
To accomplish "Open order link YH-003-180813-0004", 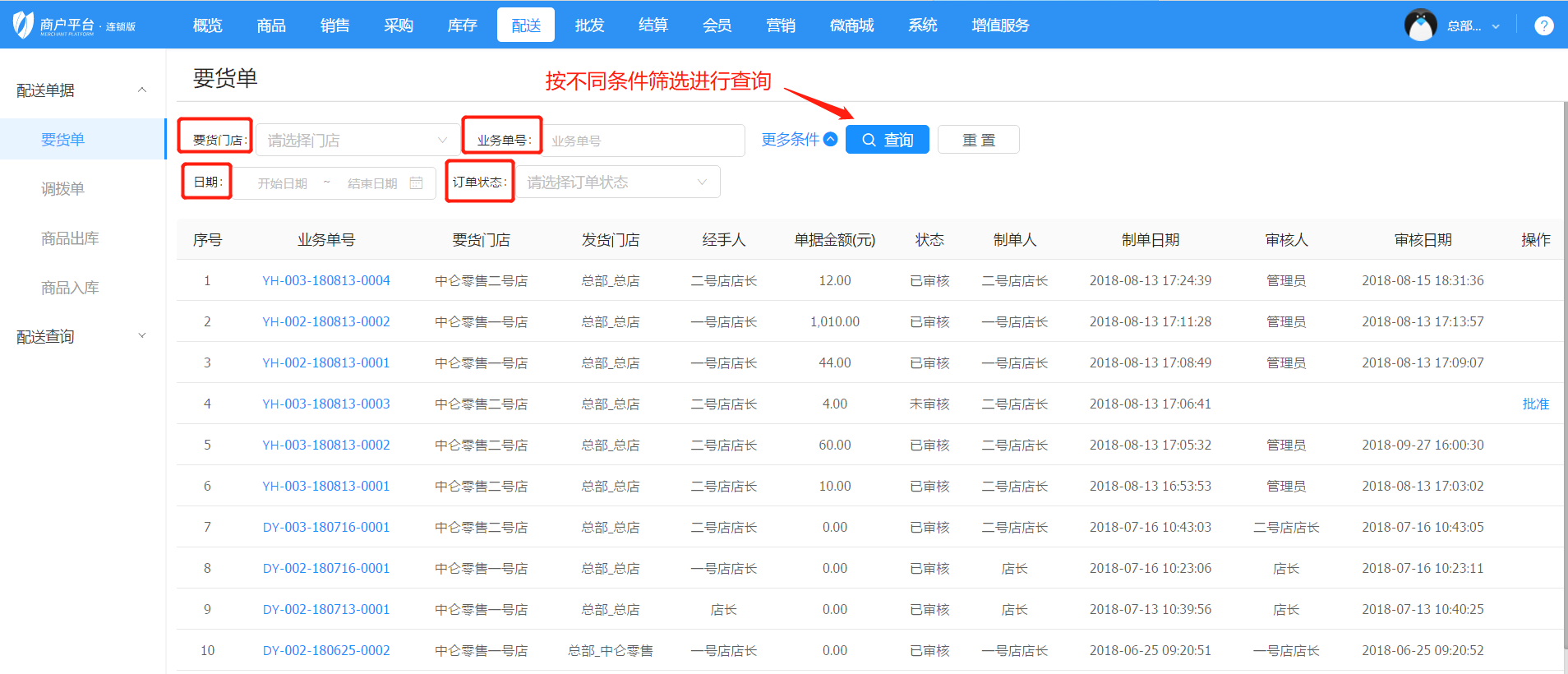I will [x=325, y=281].
